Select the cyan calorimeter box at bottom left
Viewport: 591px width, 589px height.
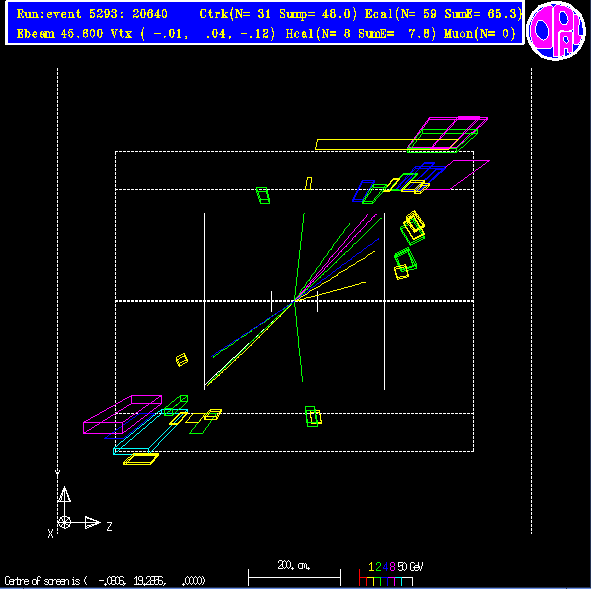tap(150, 431)
